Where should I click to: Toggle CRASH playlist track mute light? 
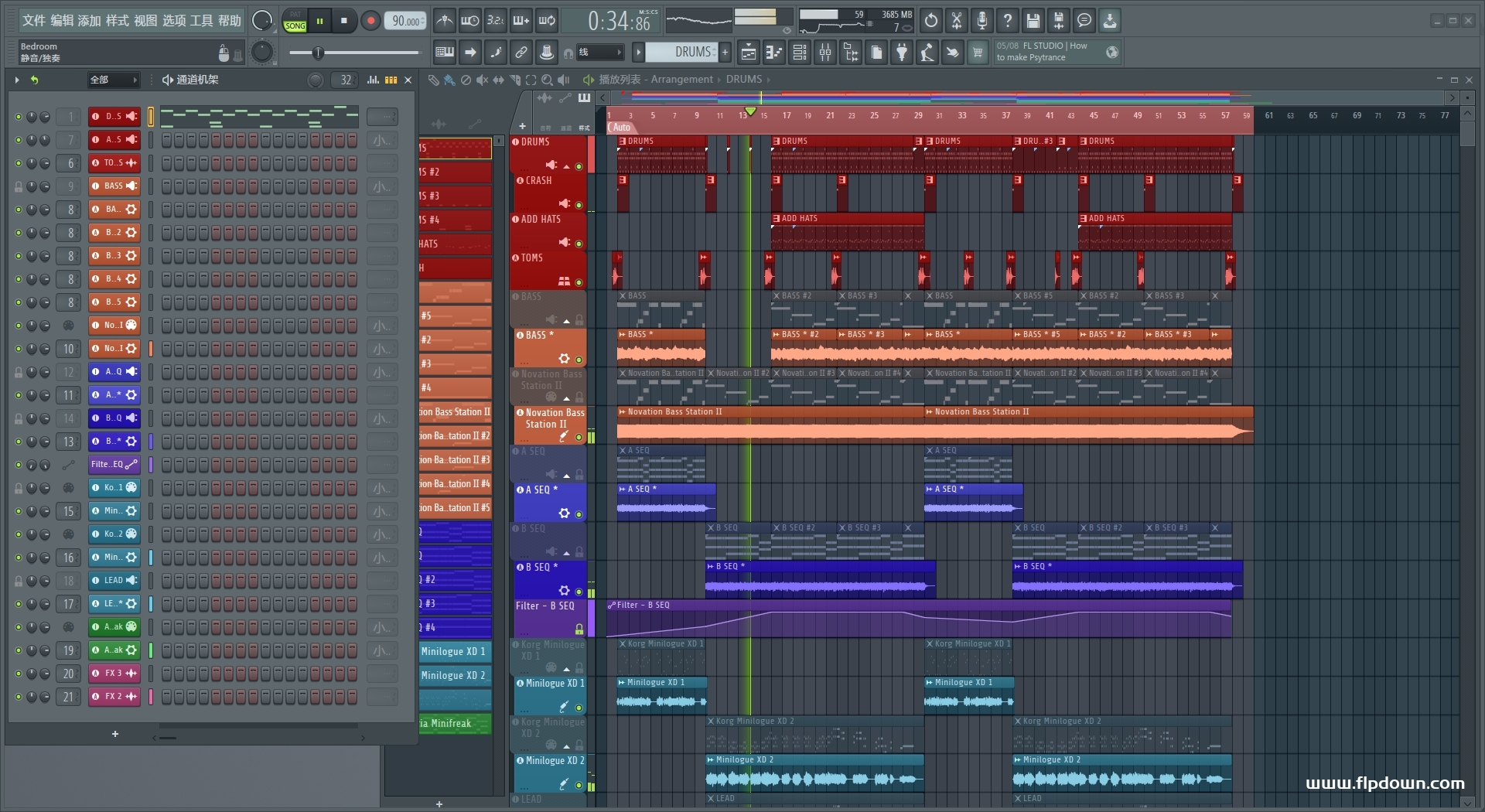tap(579, 205)
